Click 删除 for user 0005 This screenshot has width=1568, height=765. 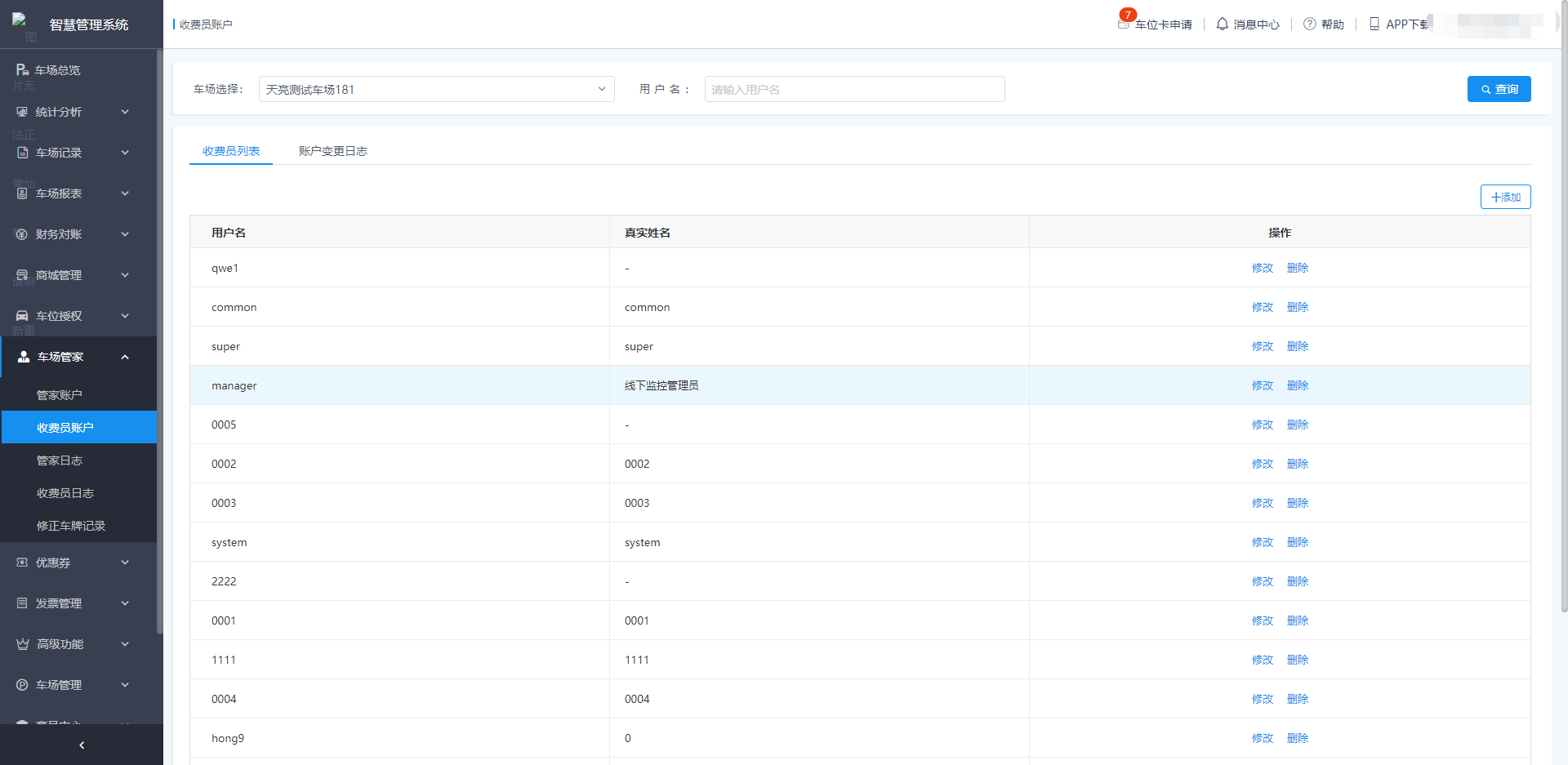coord(1298,425)
